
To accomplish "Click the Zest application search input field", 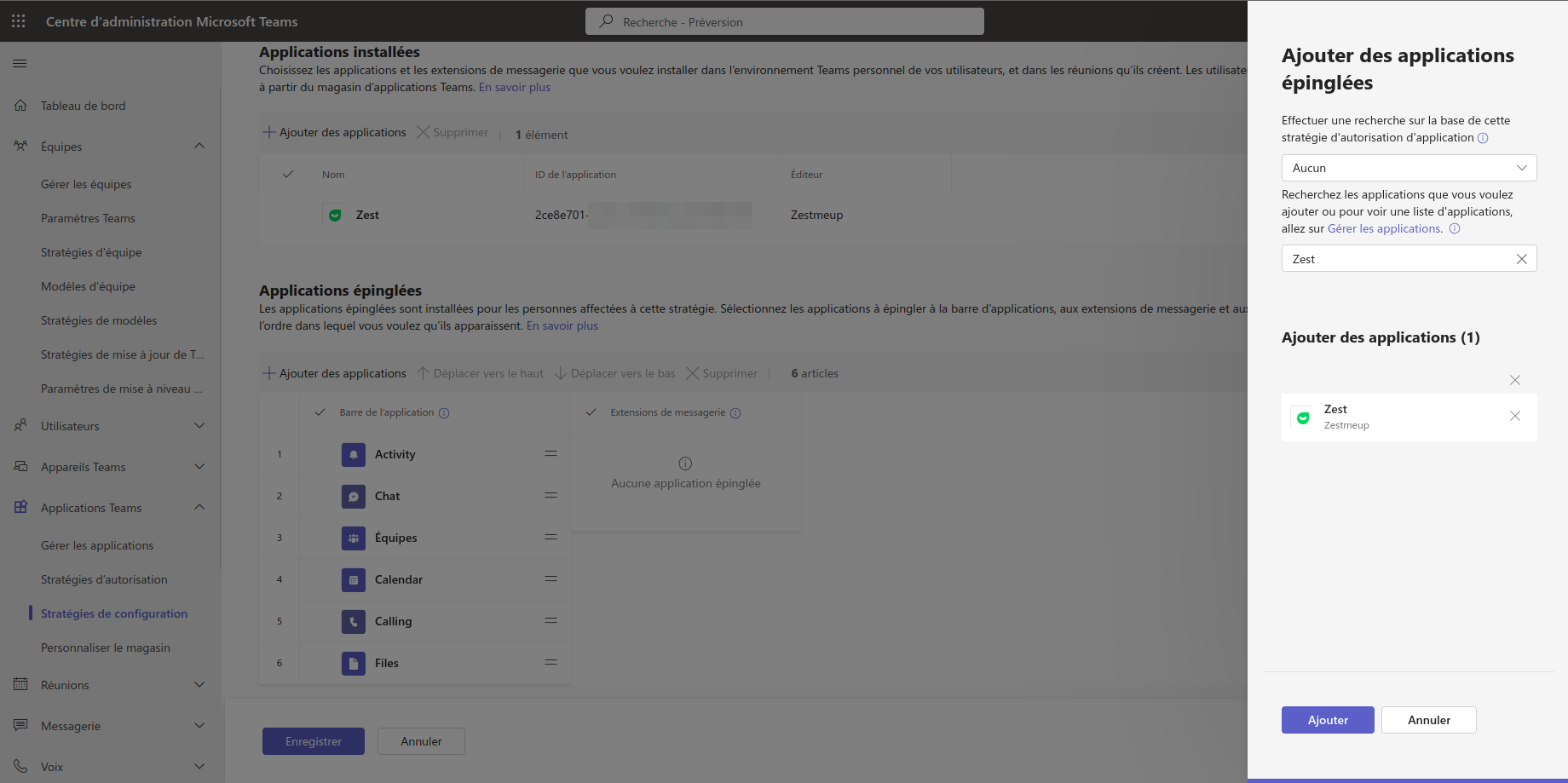I will tap(1398, 259).
